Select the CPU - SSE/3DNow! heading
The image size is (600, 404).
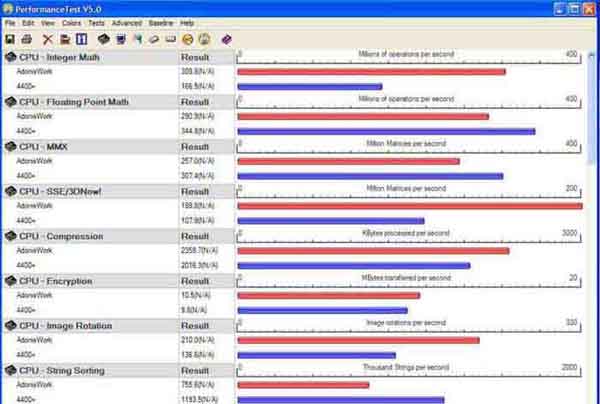click(x=60, y=192)
